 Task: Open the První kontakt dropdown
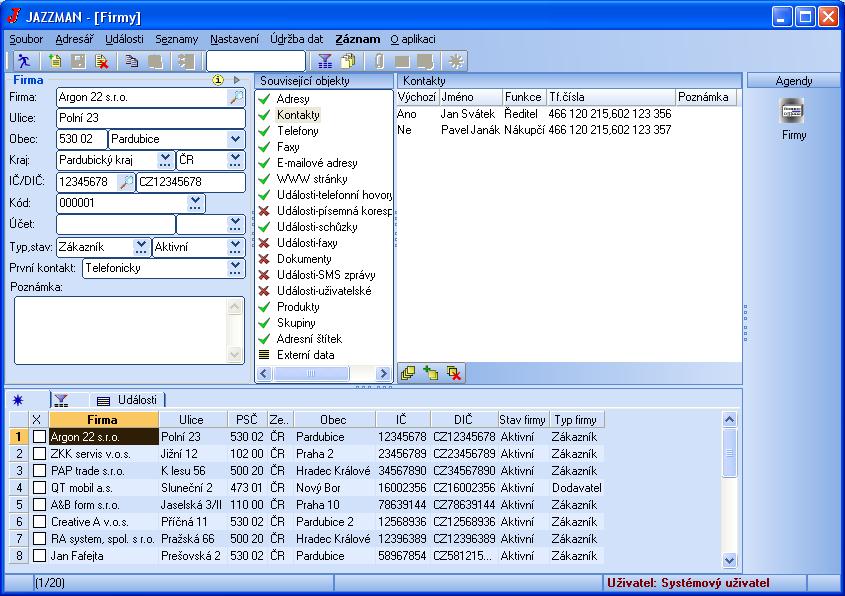point(235,268)
